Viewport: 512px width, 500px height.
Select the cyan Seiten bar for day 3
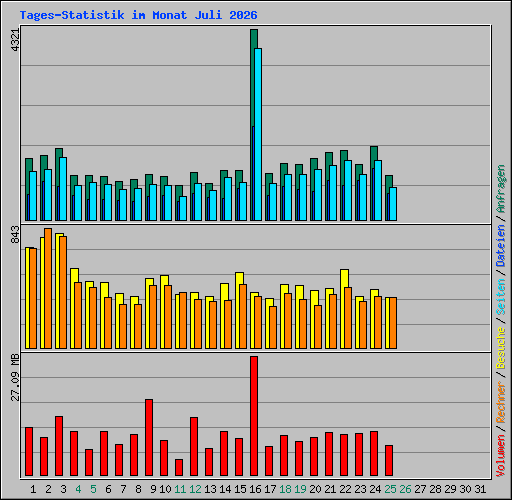pos(63,189)
